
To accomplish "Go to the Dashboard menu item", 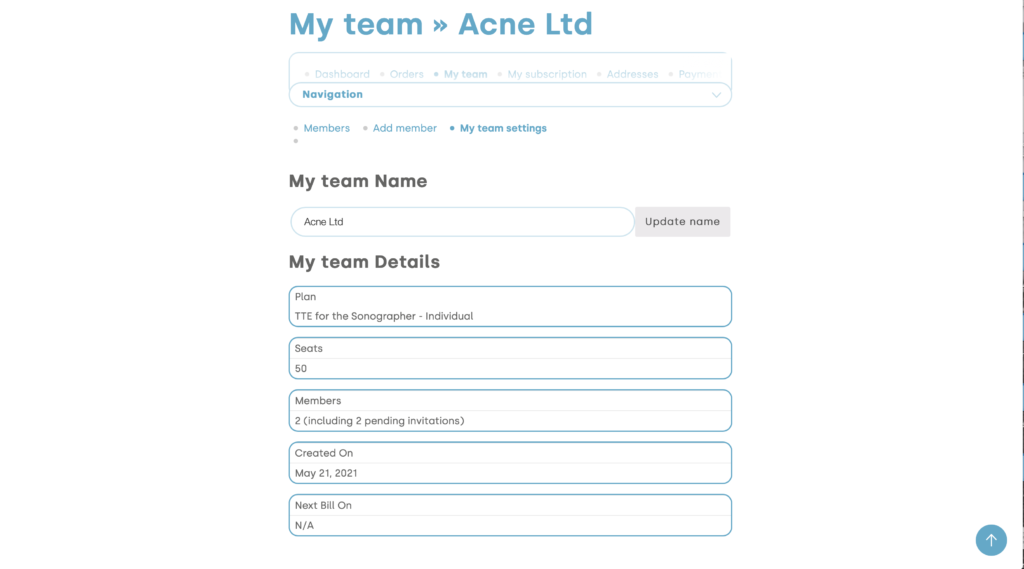I will [342, 74].
